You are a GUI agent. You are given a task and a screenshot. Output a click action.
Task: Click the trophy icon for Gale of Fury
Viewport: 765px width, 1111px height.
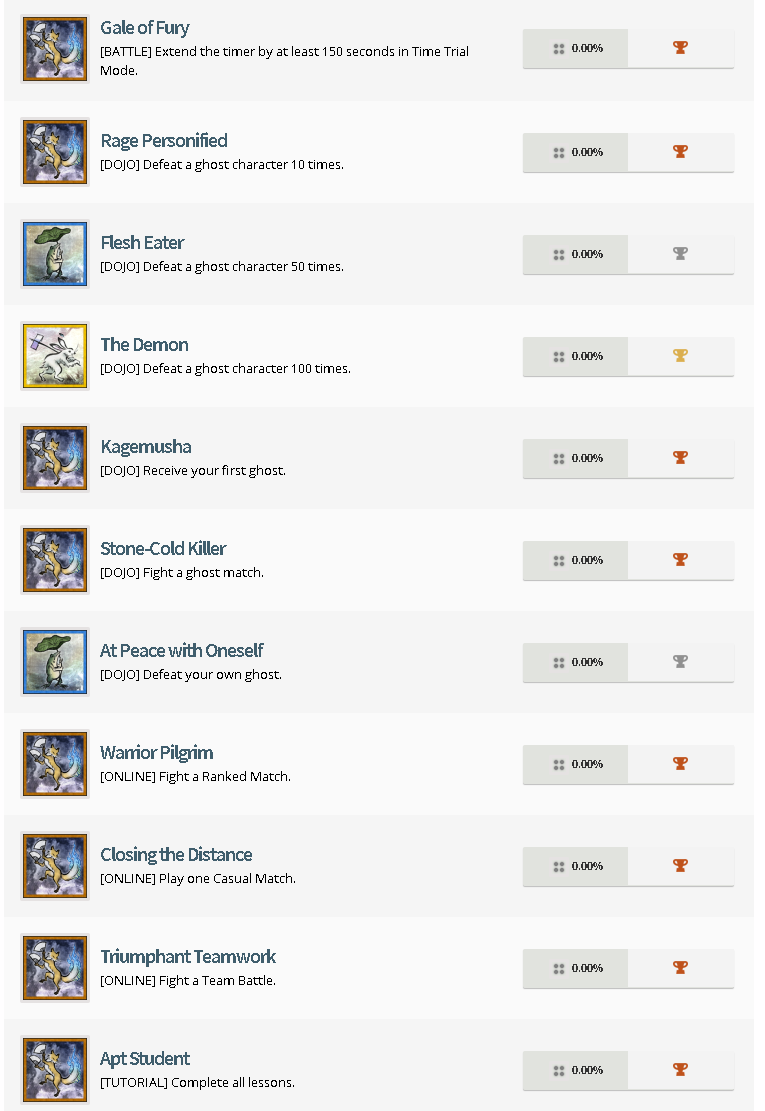[x=681, y=47]
